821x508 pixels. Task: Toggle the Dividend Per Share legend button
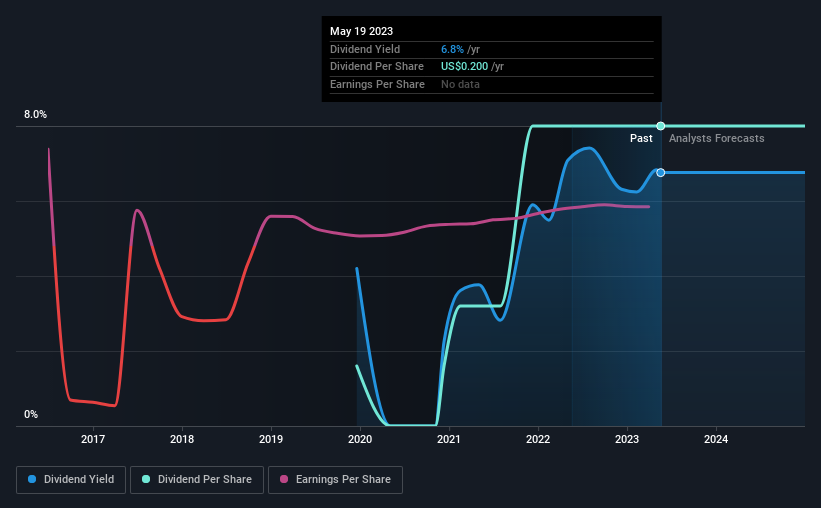(197, 480)
